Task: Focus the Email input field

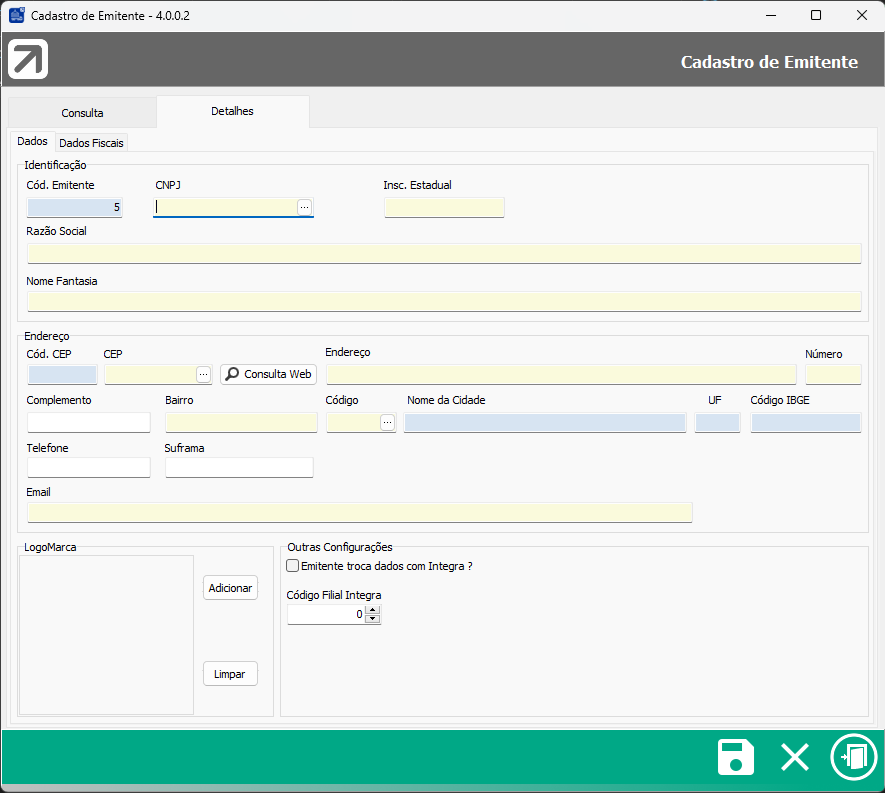Action: point(359,512)
